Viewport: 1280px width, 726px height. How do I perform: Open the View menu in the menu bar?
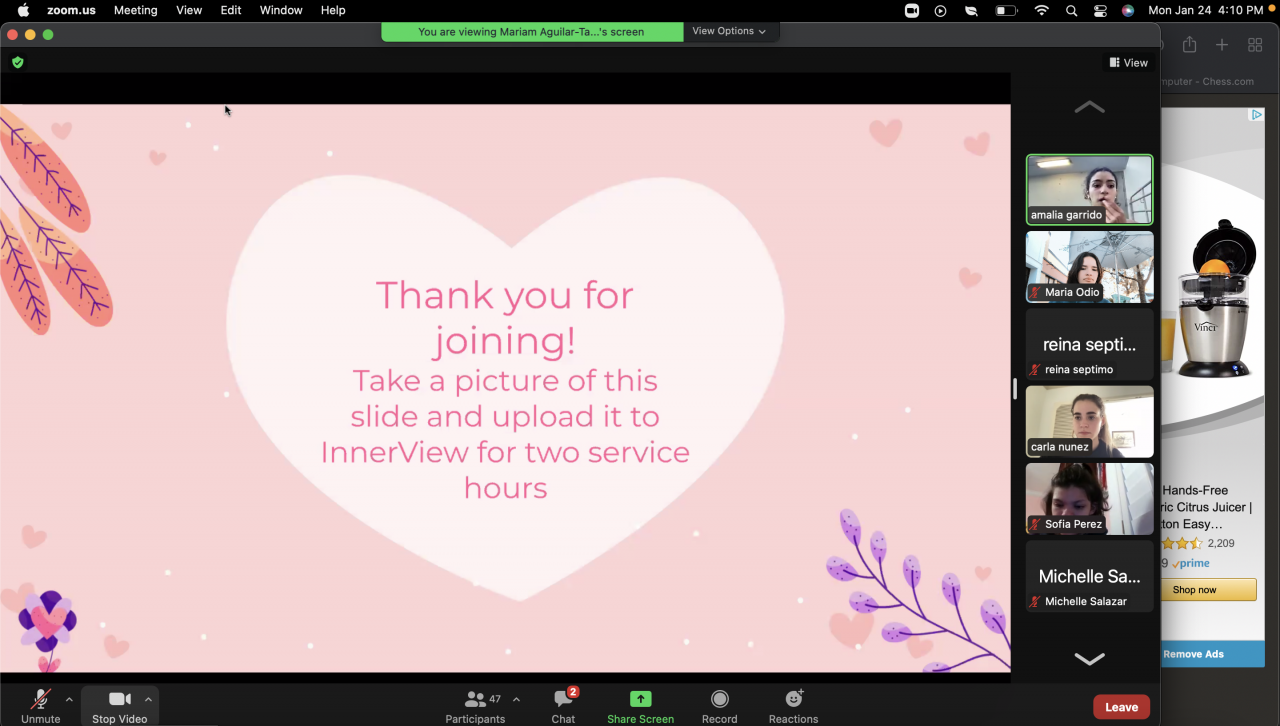click(189, 10)
